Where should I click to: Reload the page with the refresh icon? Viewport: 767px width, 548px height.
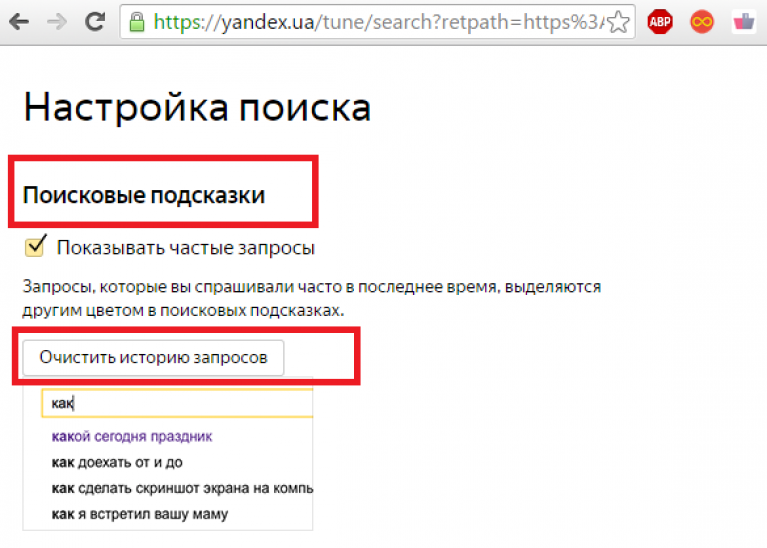click(x=95, y=21)
